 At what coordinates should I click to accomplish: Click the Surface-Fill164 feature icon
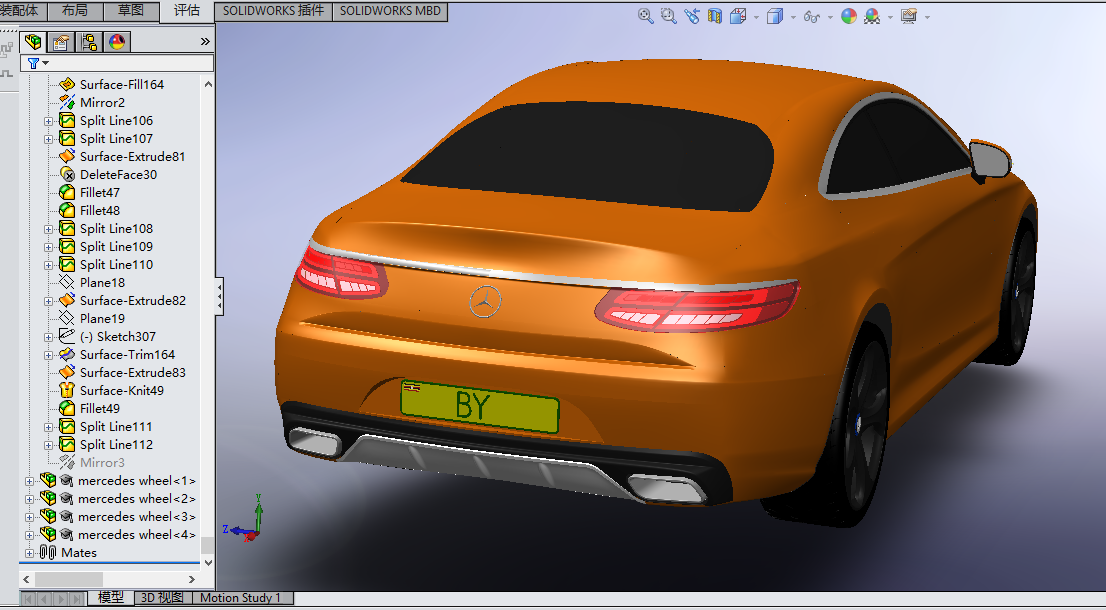point(67,85)
